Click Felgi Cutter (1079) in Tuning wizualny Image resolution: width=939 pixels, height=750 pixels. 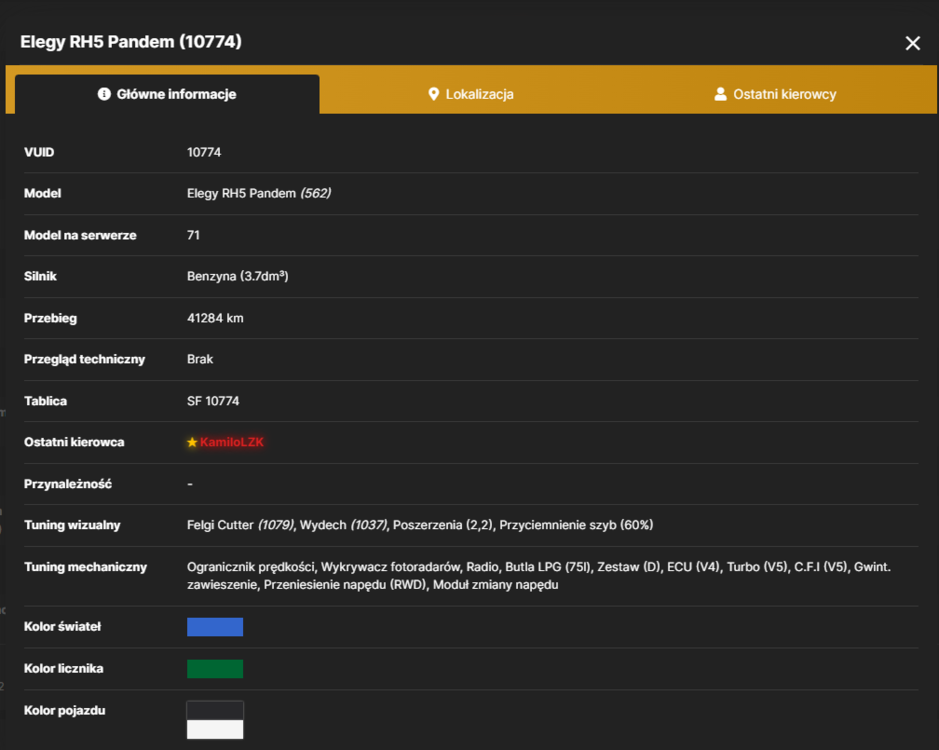click(x=240, y=525)
